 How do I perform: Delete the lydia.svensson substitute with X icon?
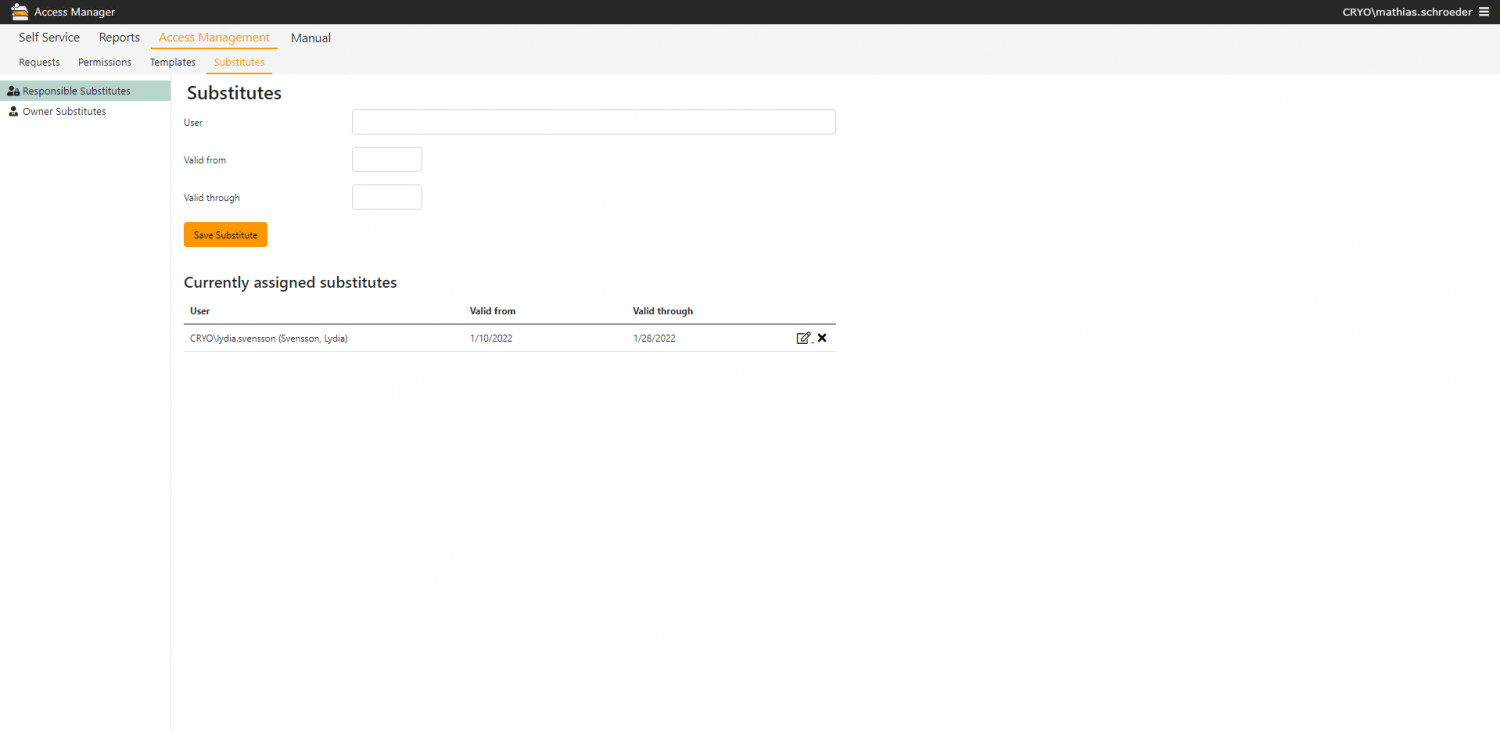pos(822,338)
